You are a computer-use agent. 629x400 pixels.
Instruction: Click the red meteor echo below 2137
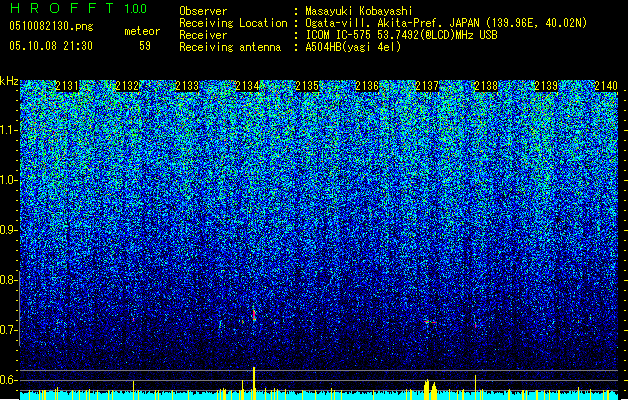[x=430, y=322]
